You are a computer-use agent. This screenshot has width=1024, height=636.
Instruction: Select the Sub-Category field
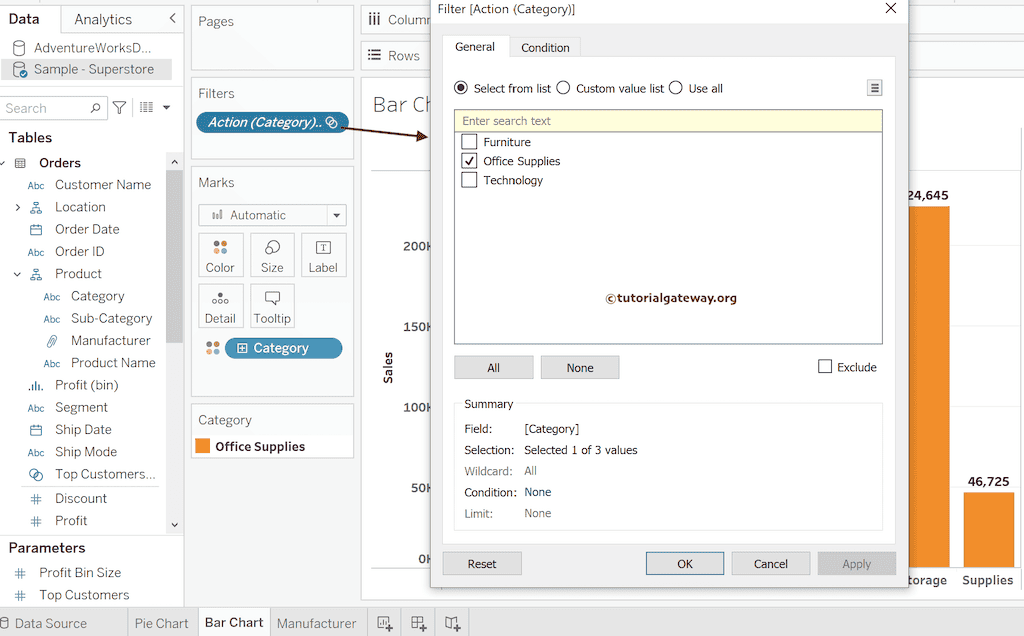coord(111,319)
